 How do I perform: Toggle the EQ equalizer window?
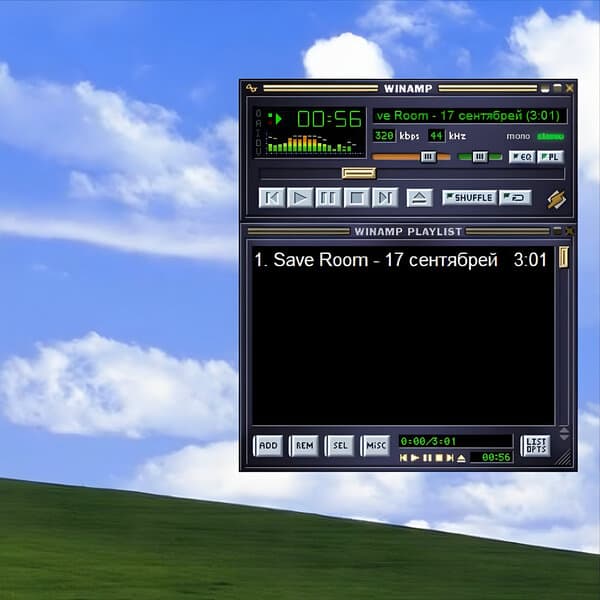[x=521, y=157]
